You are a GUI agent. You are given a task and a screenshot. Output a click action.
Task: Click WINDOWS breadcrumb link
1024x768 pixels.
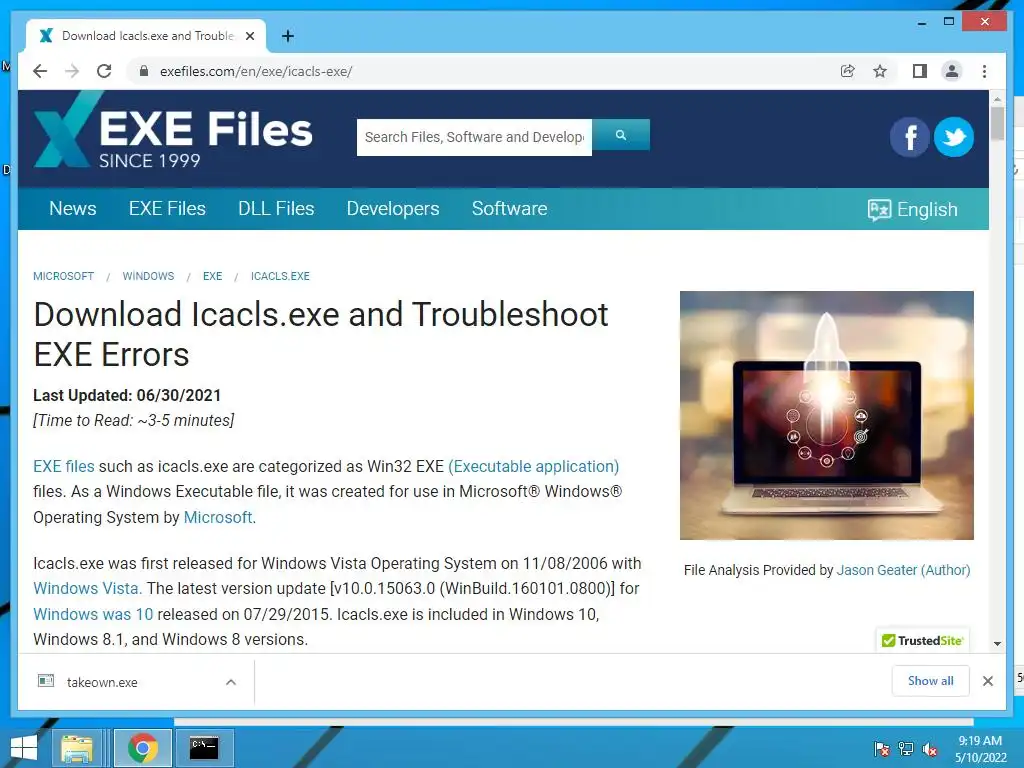tap(148, 276)
